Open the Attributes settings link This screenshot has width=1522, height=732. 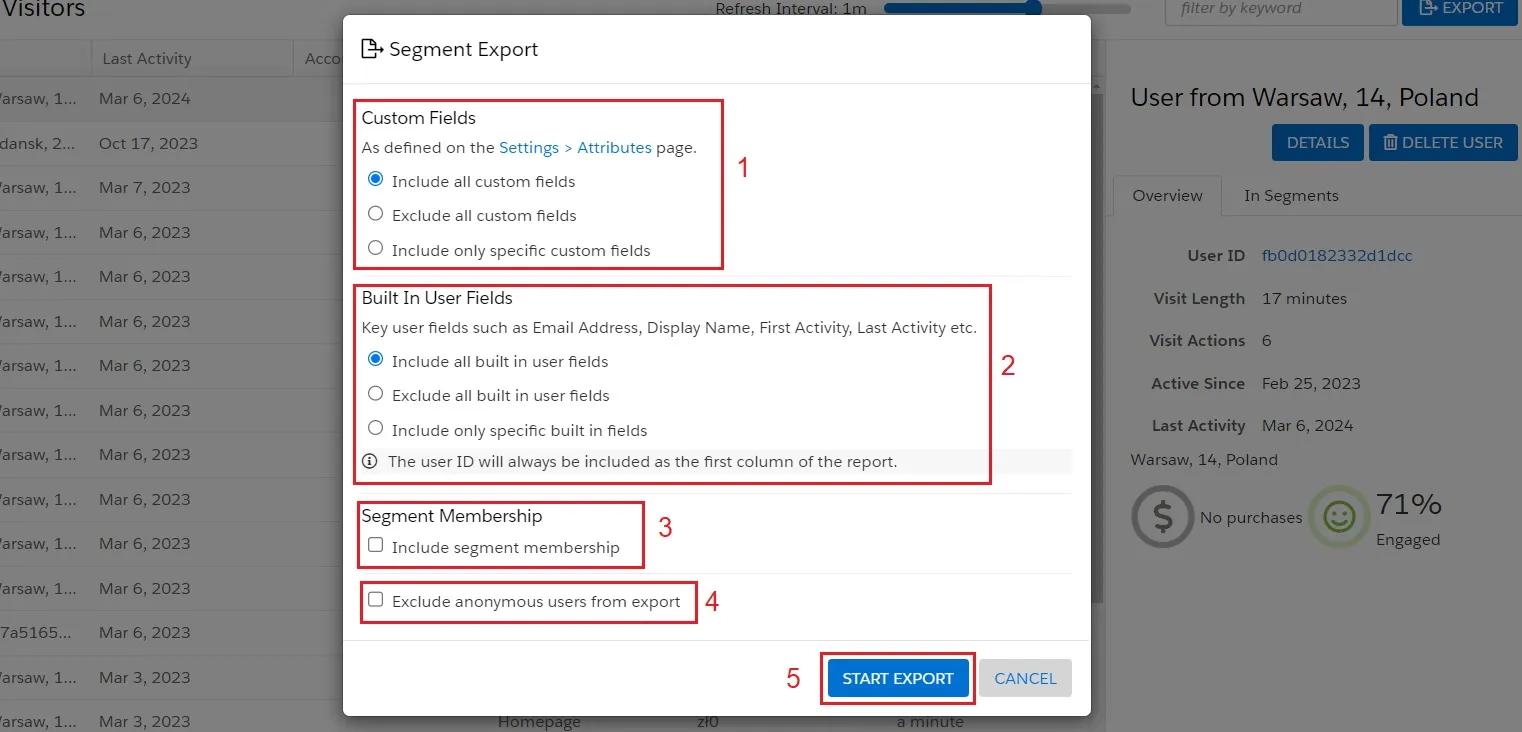click(614, 147)
